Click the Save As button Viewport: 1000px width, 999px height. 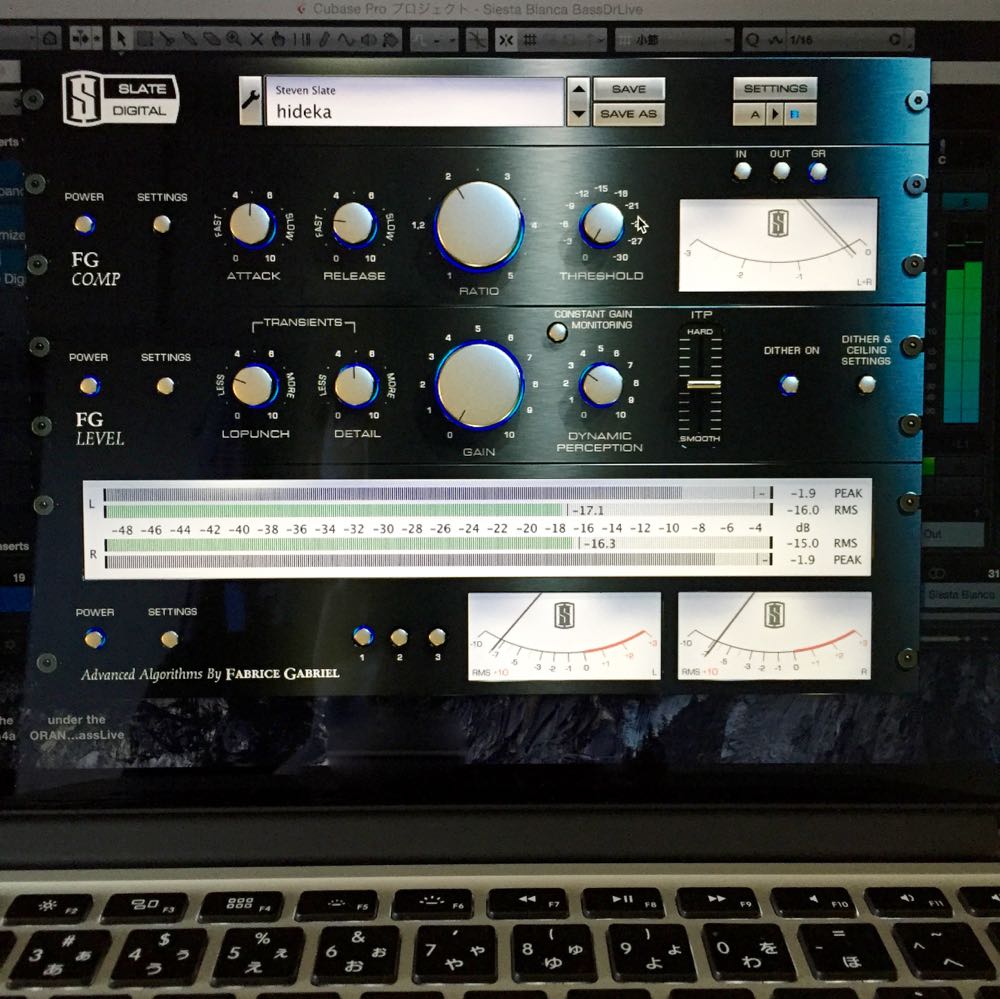628,114
